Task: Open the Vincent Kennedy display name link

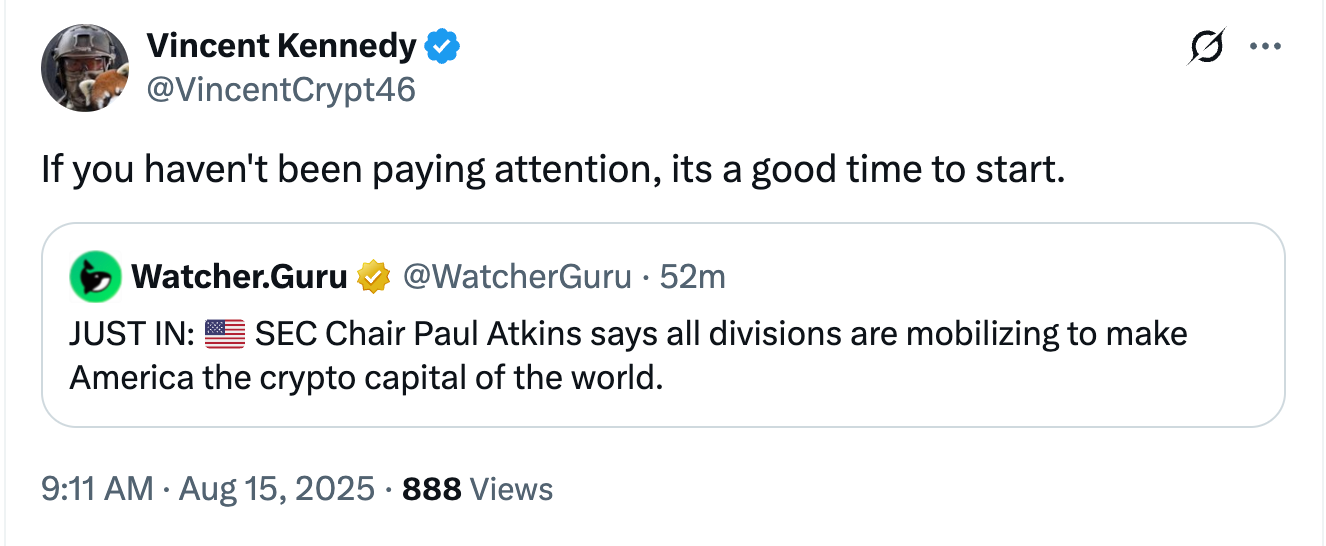Action: pos(281,46)
